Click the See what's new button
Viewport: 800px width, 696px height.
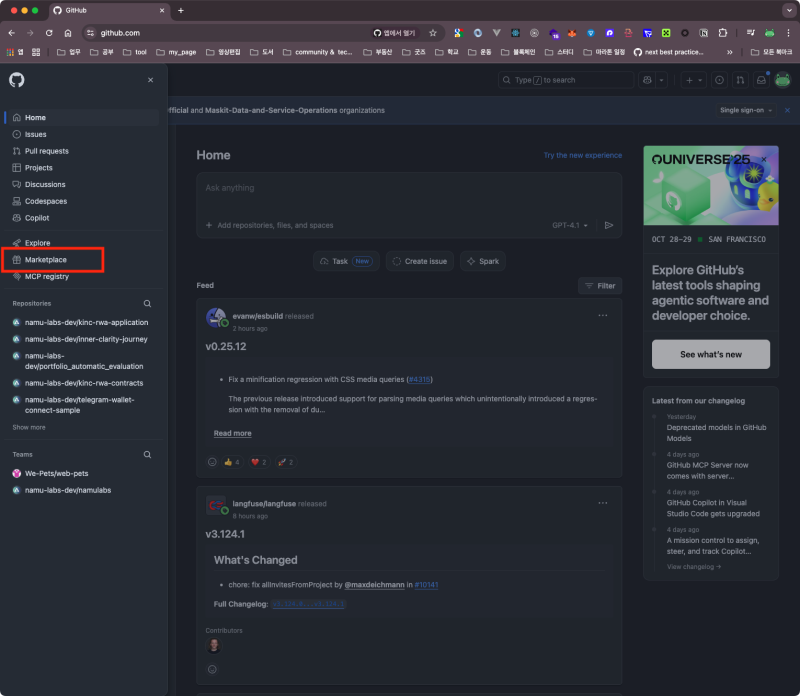pyautogui.click(x=710, y=354)
